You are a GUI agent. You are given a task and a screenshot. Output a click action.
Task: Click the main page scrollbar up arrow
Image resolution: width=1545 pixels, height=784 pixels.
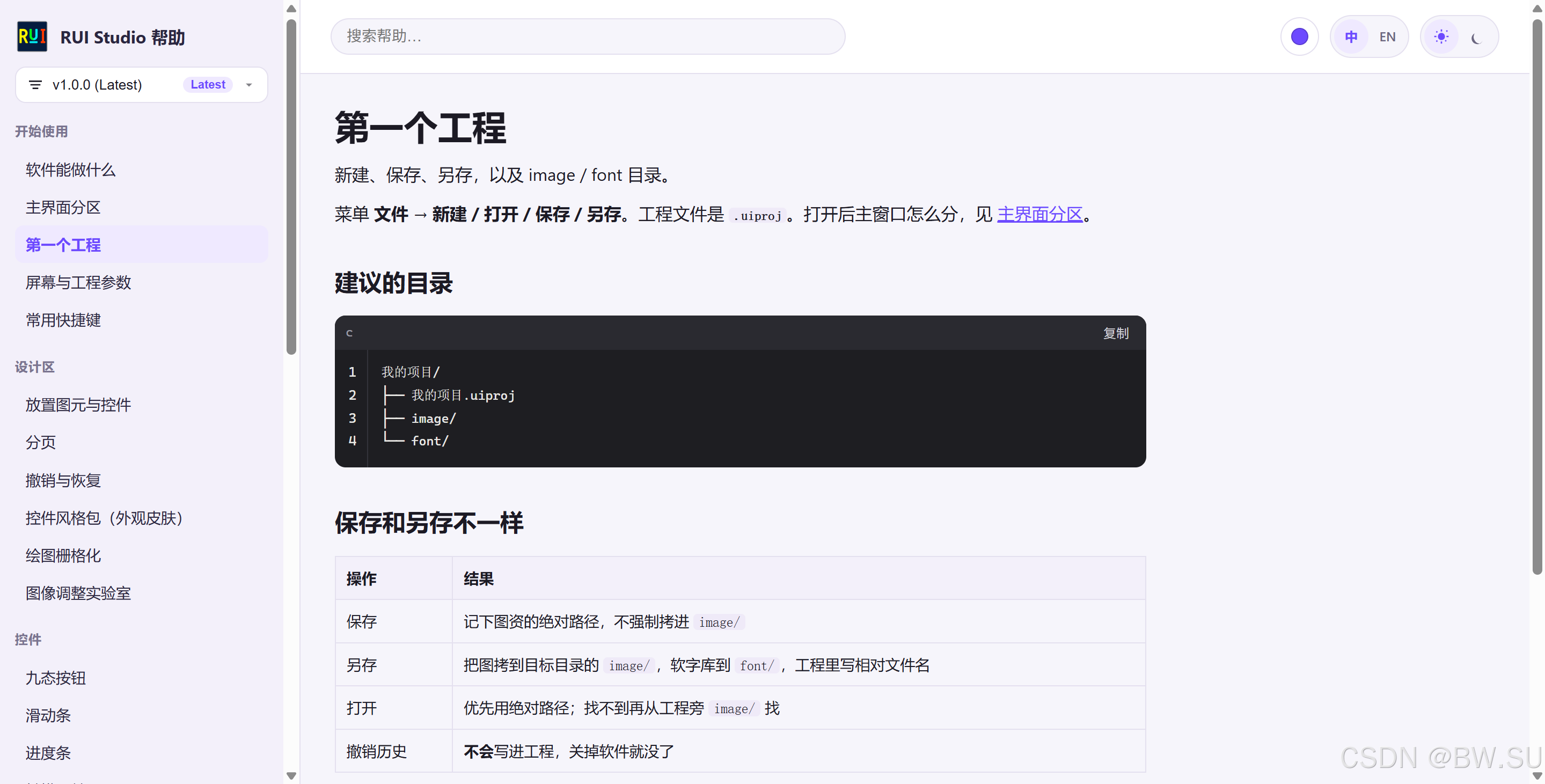(x=1536, y=9)
